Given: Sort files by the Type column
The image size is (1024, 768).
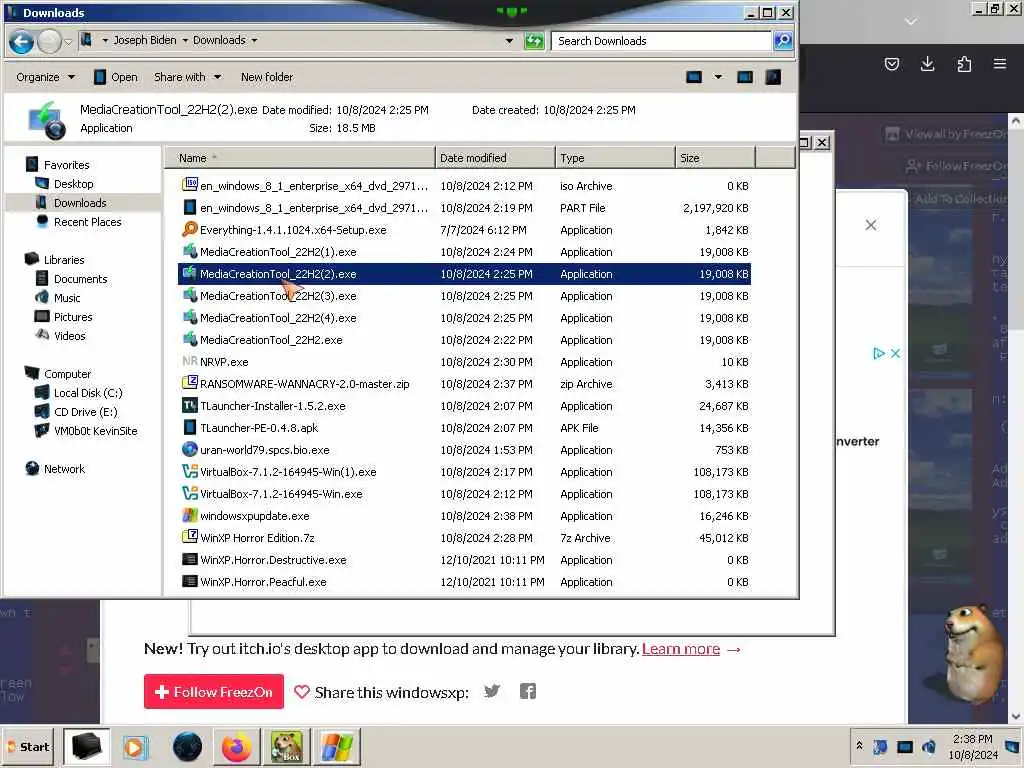Looking at the screenshot, I should coord(615,158).
